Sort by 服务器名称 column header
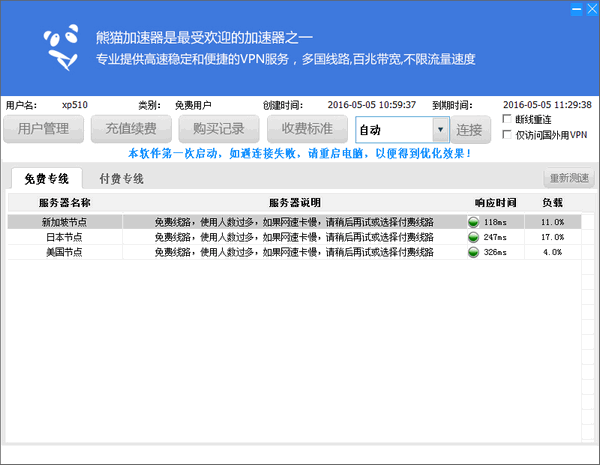 pyautogui.click(x=65, y=203)
